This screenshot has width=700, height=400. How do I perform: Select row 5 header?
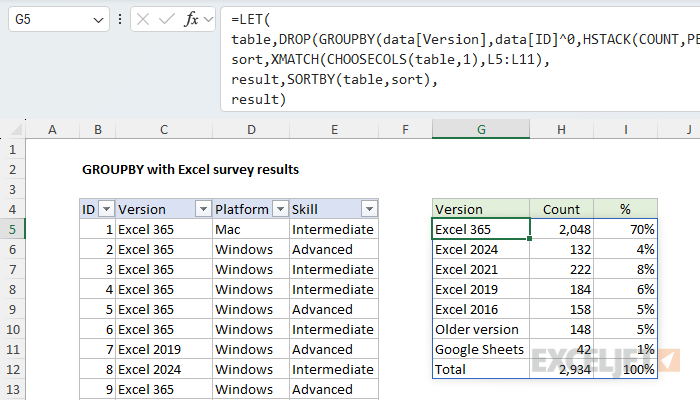point(12,229)
